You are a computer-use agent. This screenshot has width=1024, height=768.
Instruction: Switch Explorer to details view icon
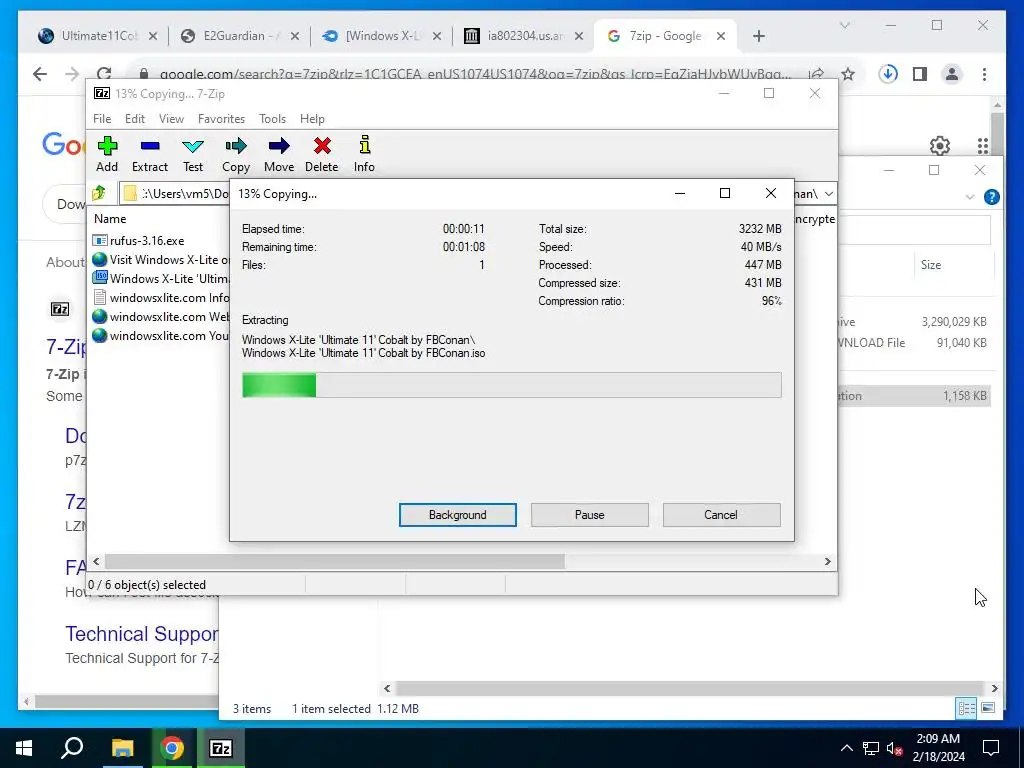coord(966,708)
